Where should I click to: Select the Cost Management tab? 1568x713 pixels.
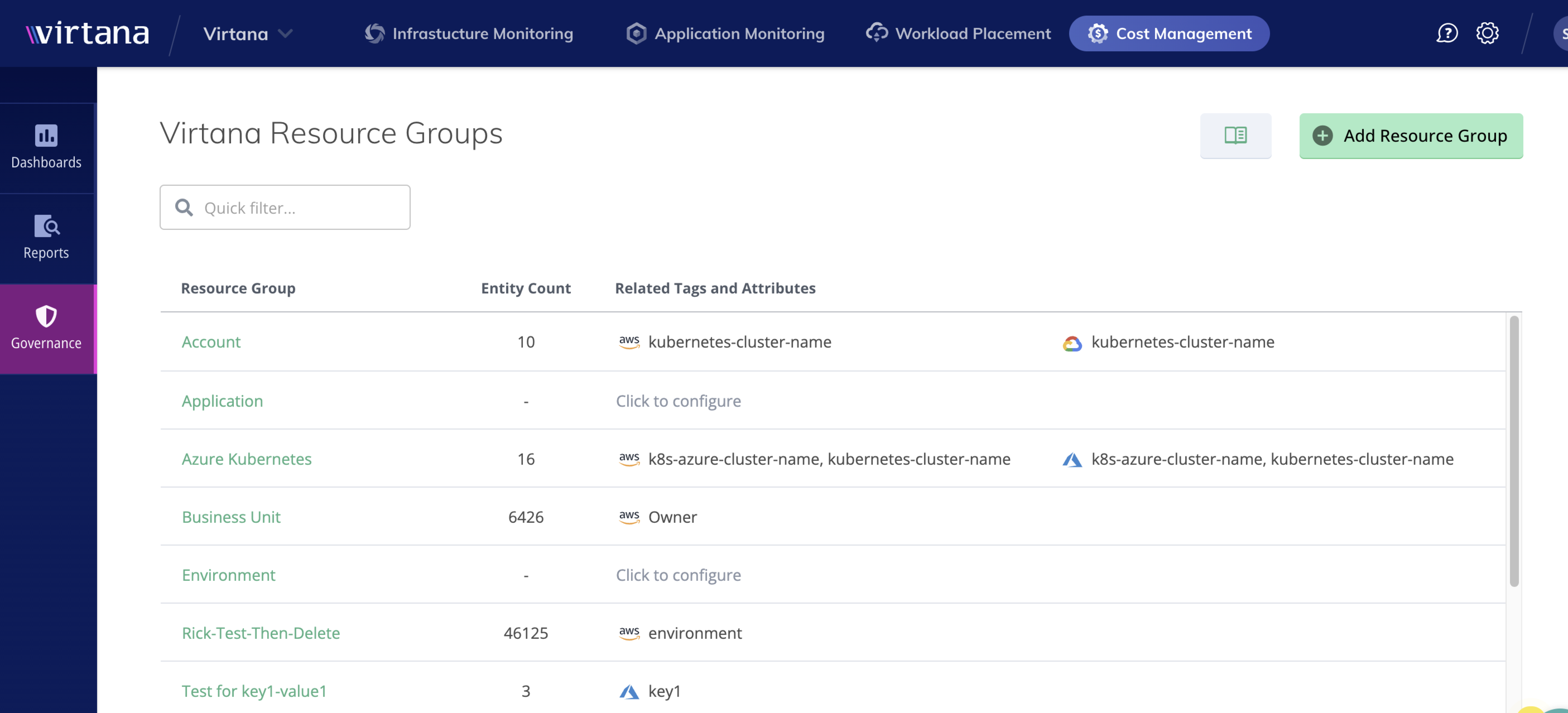point(1169,33)
